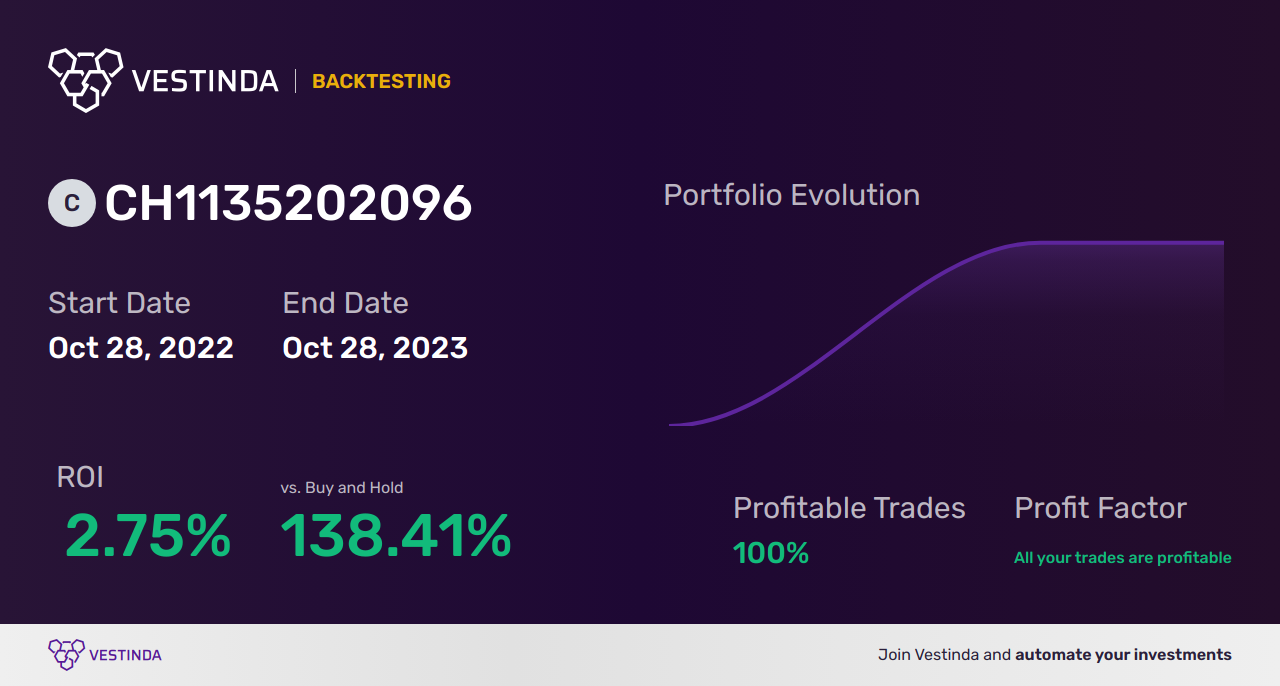
Task: Click Join Vestinda and automate your investments
Action: [x=1055, y=655]
